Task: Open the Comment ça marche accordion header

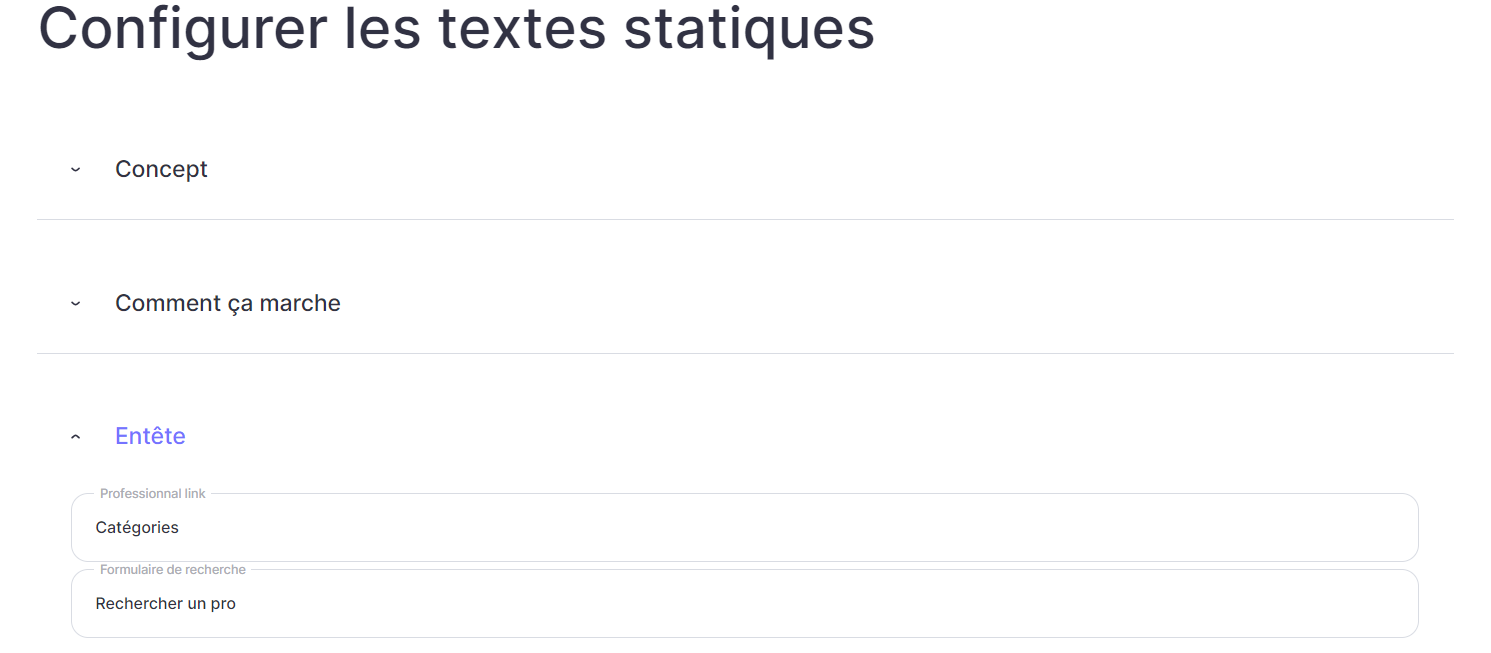Action: coord(745,303)
